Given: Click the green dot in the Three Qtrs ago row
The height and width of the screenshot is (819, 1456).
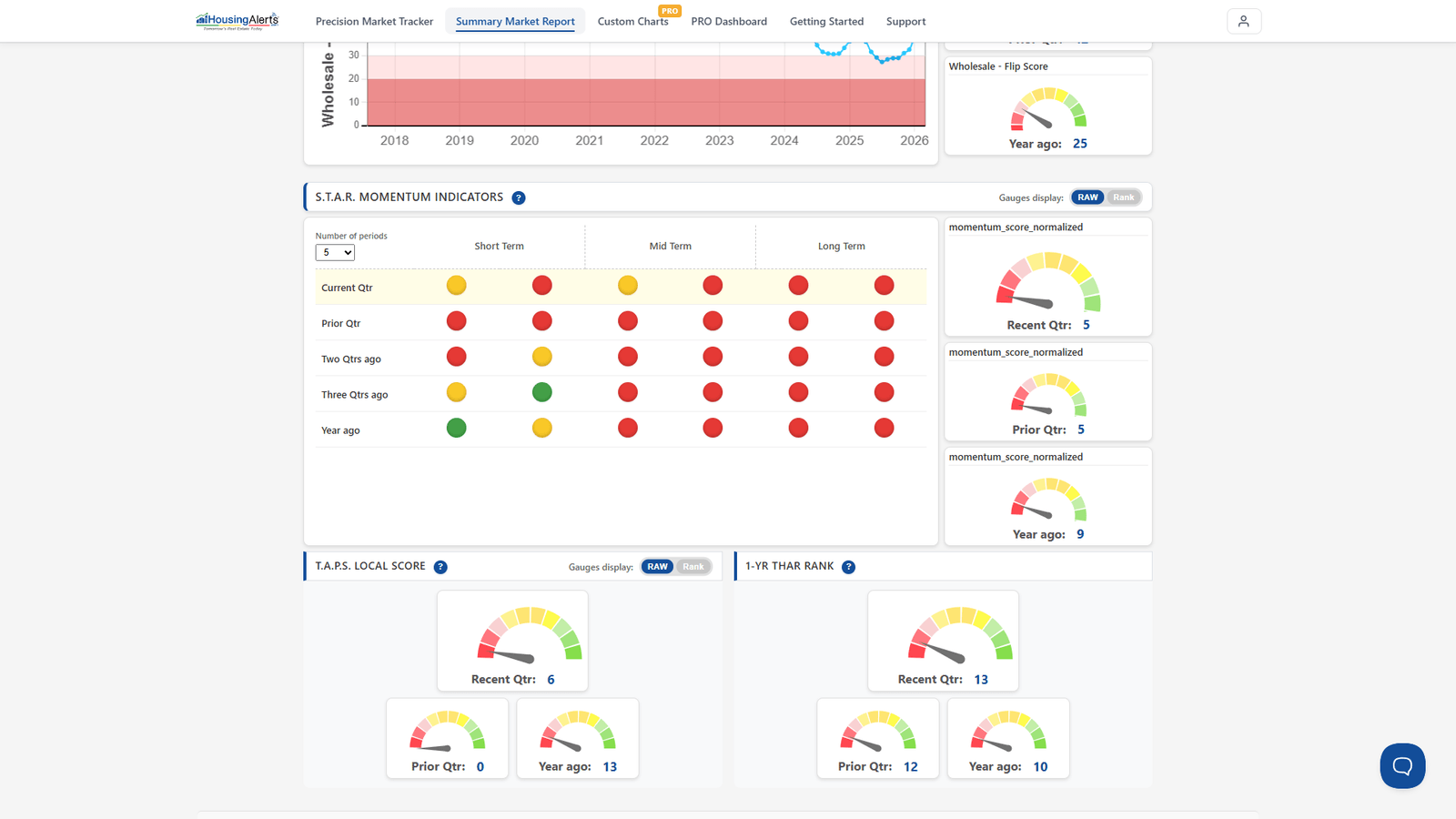Looking at the screenshot, I should (x=542, y=392).
